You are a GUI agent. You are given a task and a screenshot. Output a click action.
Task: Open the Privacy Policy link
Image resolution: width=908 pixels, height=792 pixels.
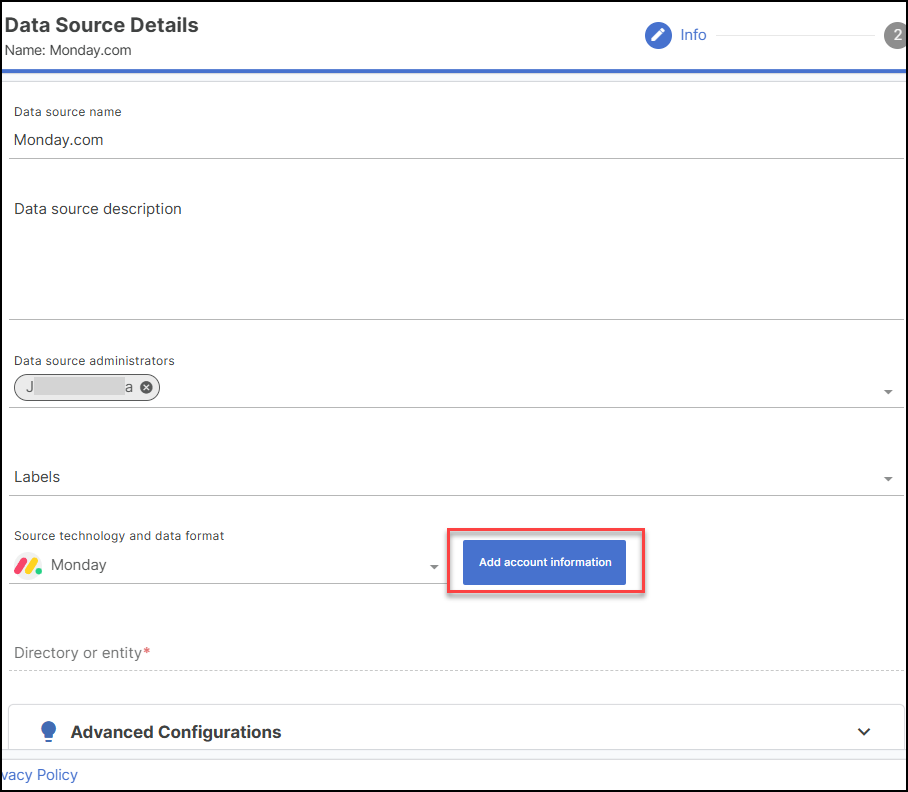point(39,775)
